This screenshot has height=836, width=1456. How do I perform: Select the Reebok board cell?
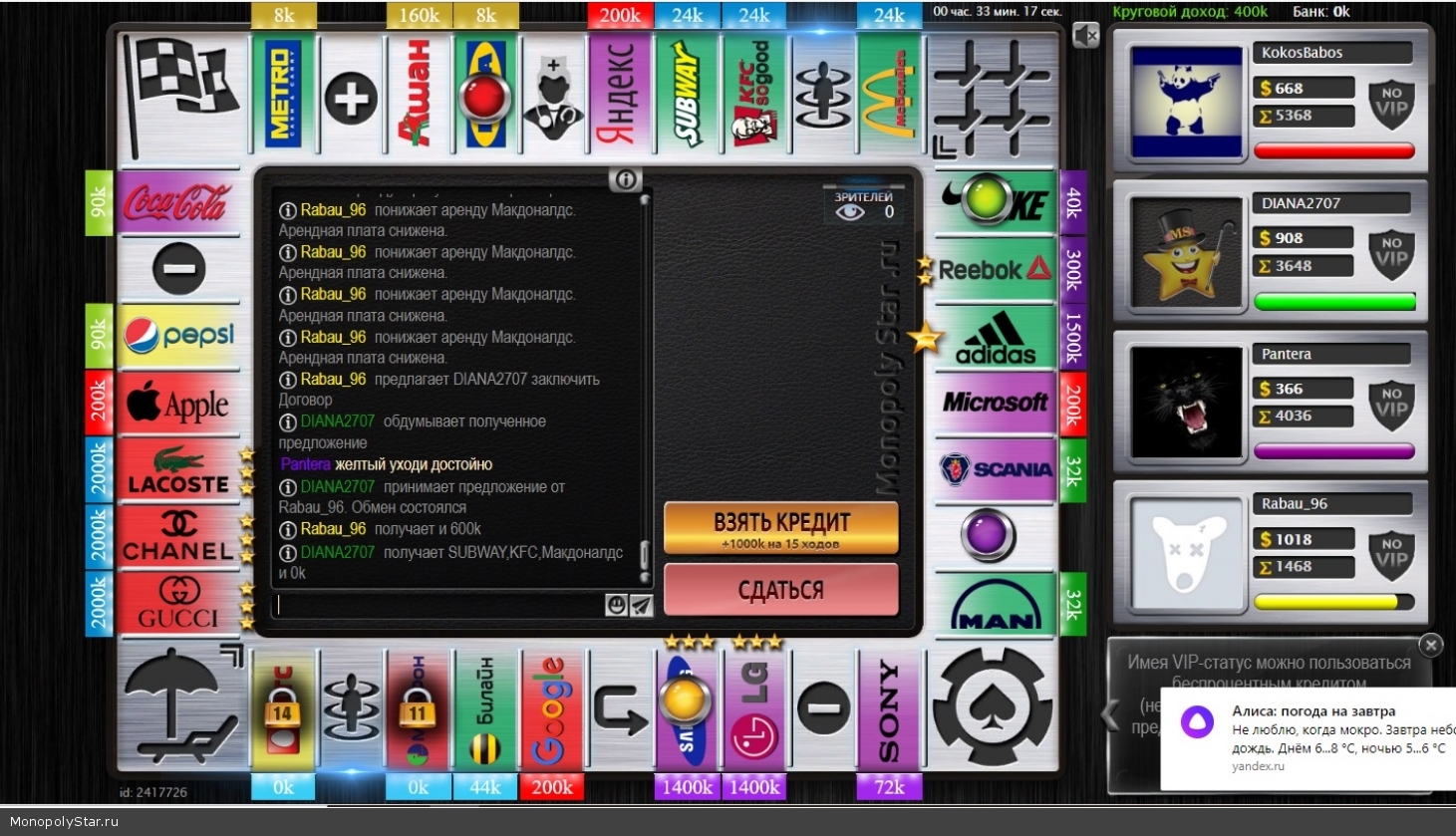995,270
